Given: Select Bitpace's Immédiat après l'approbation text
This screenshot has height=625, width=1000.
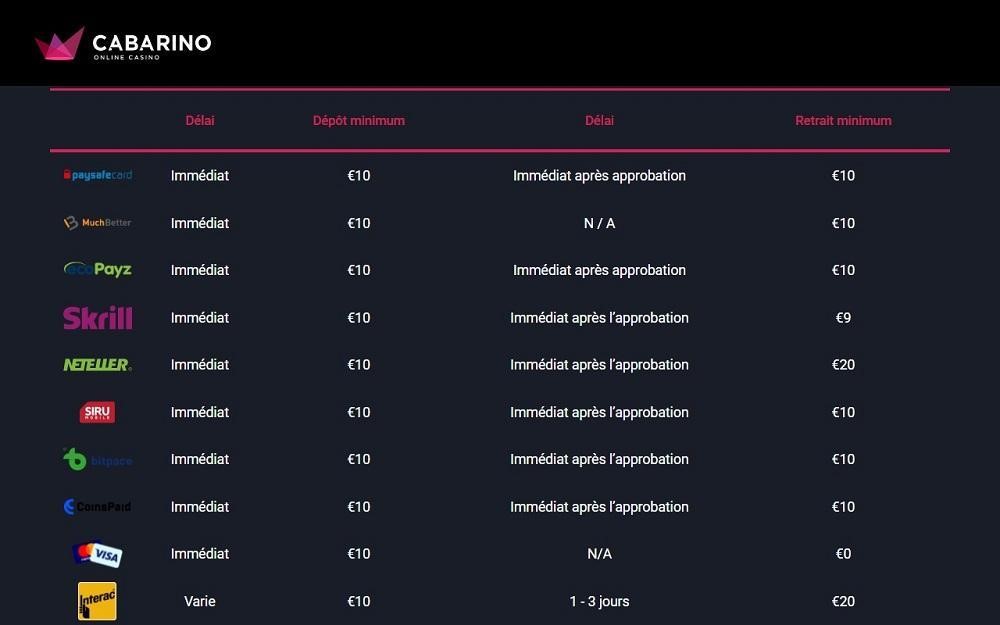Looking at the screenshot, I should point(599,459).
